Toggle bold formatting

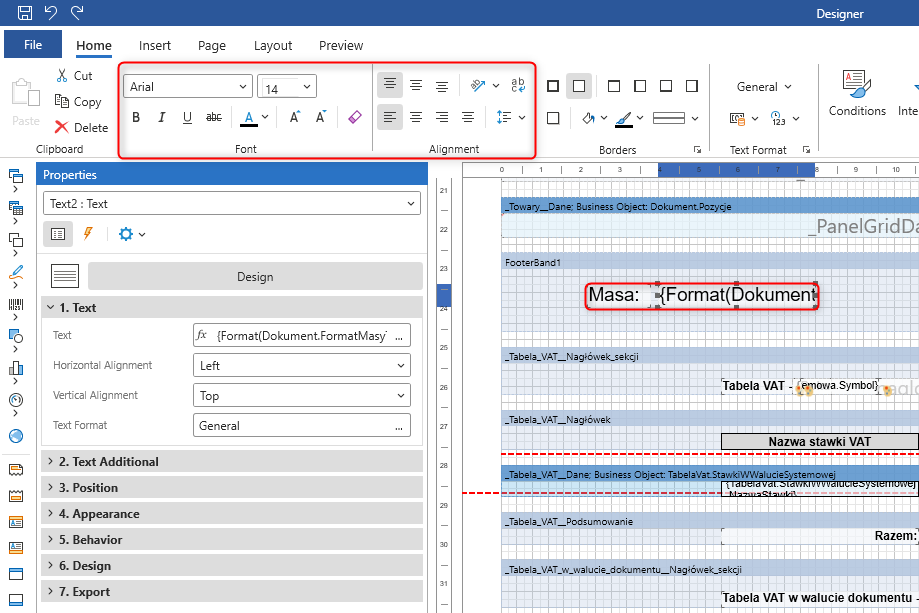(x=136, y=117)
